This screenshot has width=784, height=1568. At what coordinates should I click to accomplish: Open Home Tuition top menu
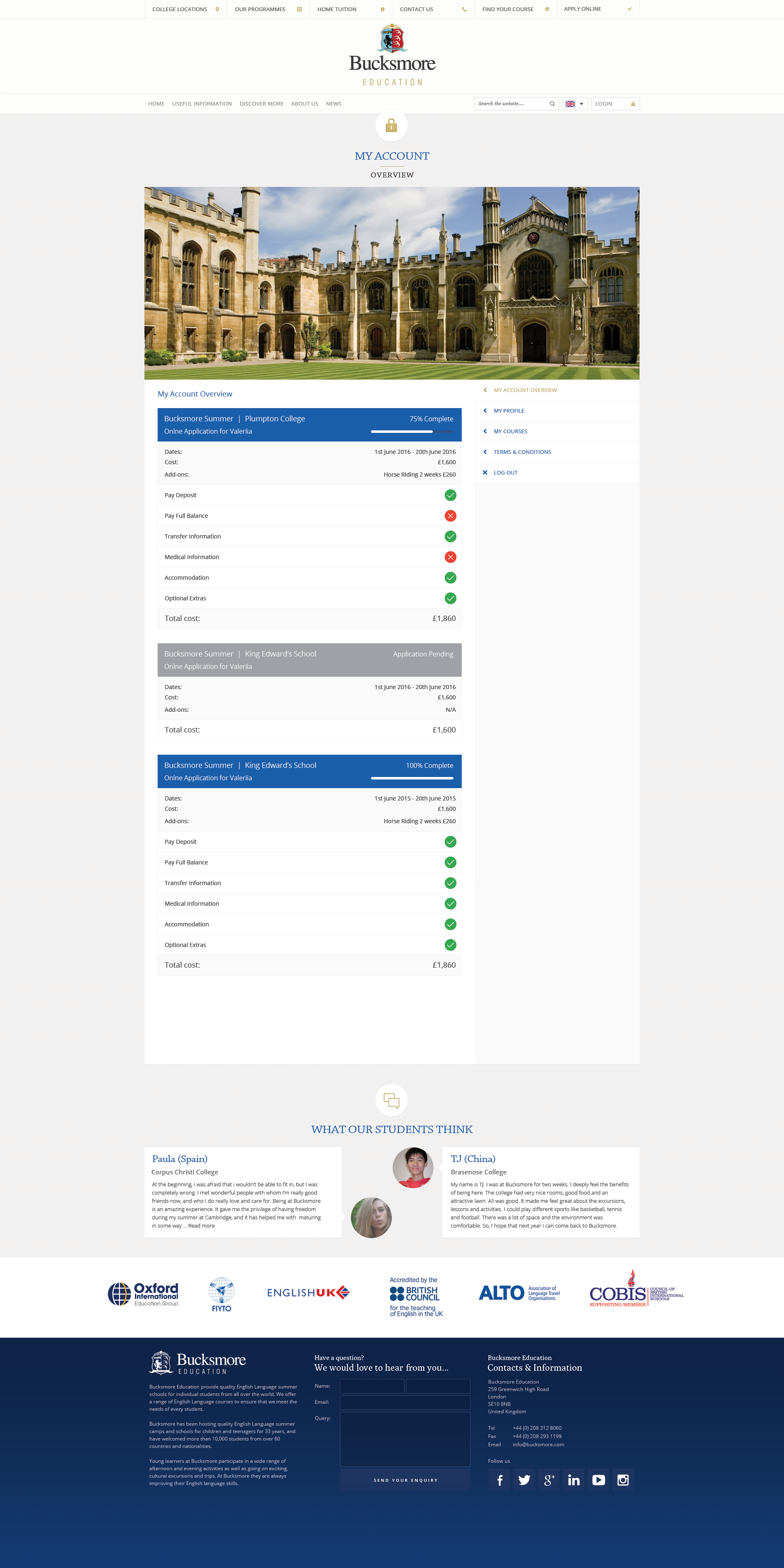point(351,9)
